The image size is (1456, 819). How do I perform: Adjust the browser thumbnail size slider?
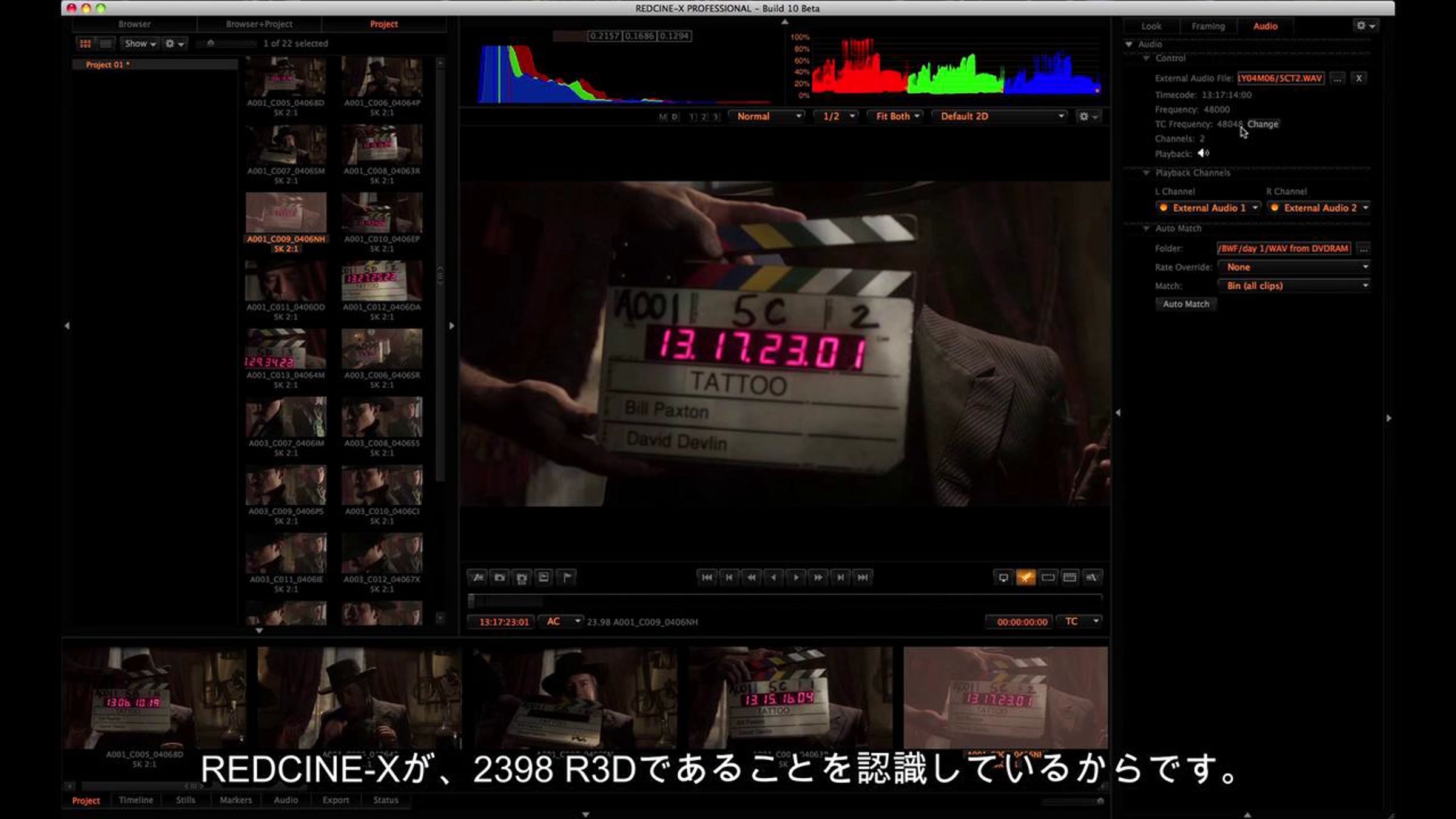pyautogui.click(x=211, y=44)
